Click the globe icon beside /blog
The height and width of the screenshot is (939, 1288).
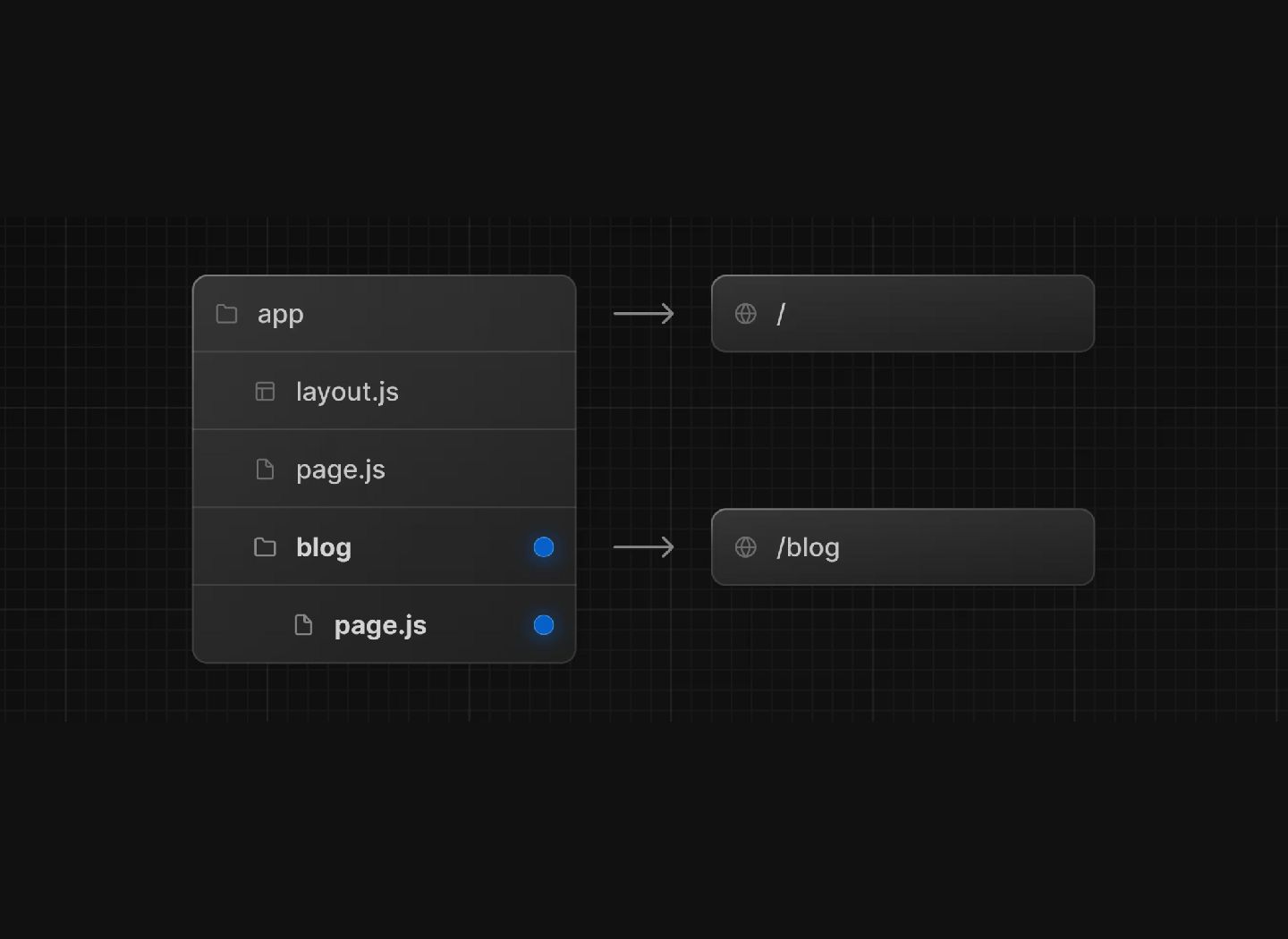click(745, 547)
